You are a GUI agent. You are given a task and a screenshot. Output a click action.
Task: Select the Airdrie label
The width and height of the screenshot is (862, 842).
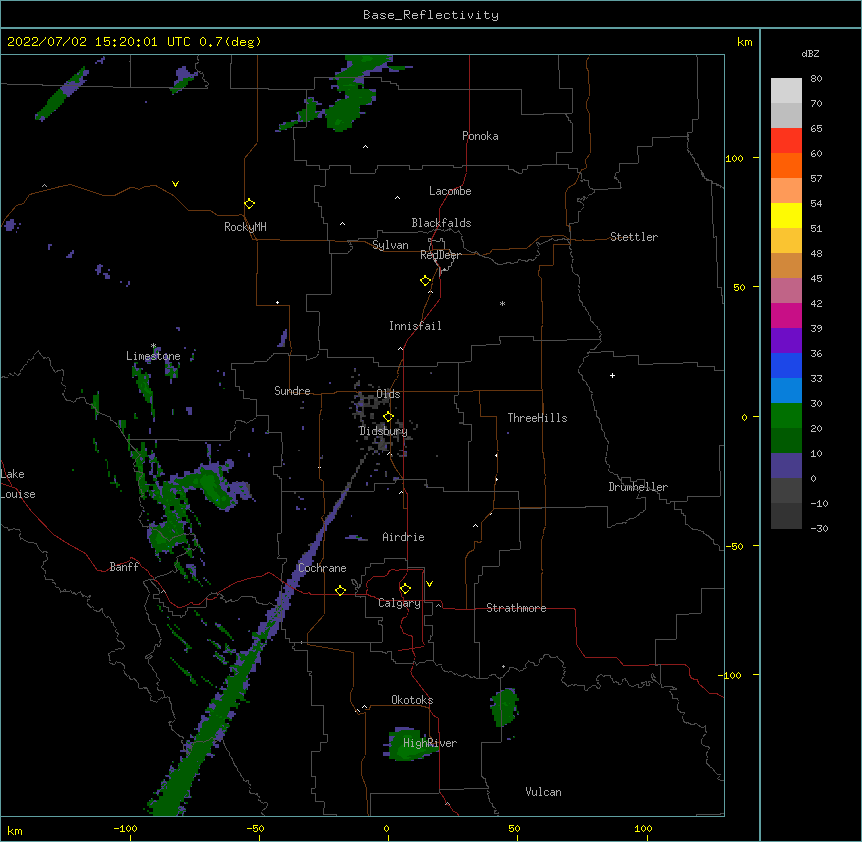(404, 537)
